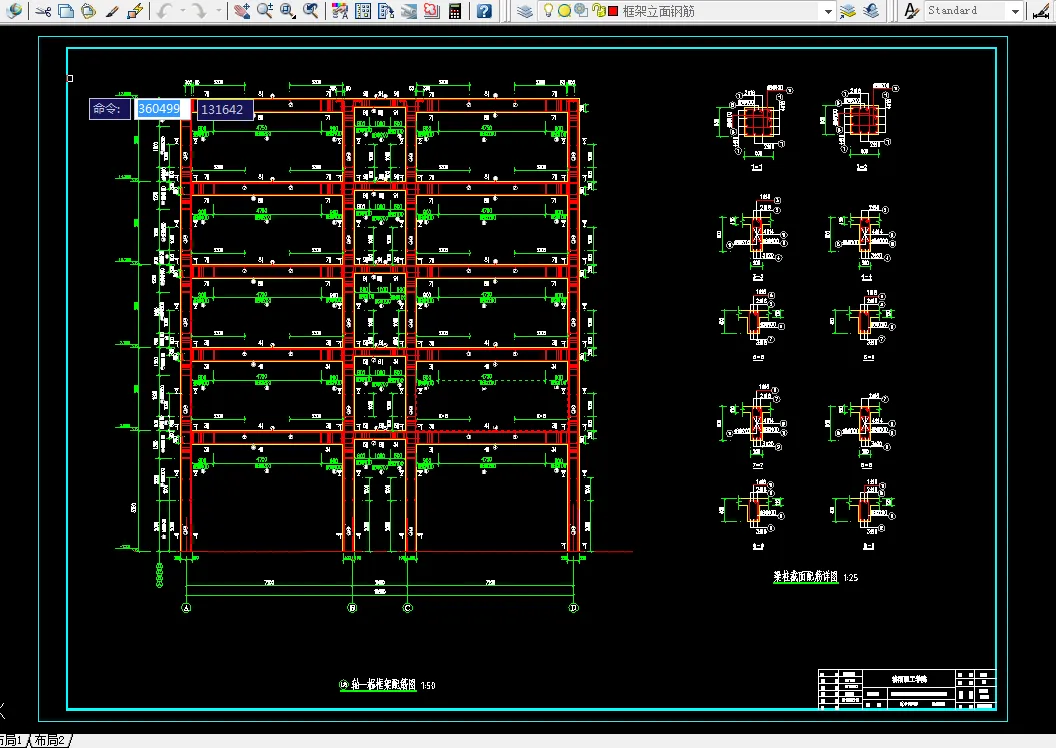
Task: Open the Block Editor lightning icon
Action: point(135,11)
